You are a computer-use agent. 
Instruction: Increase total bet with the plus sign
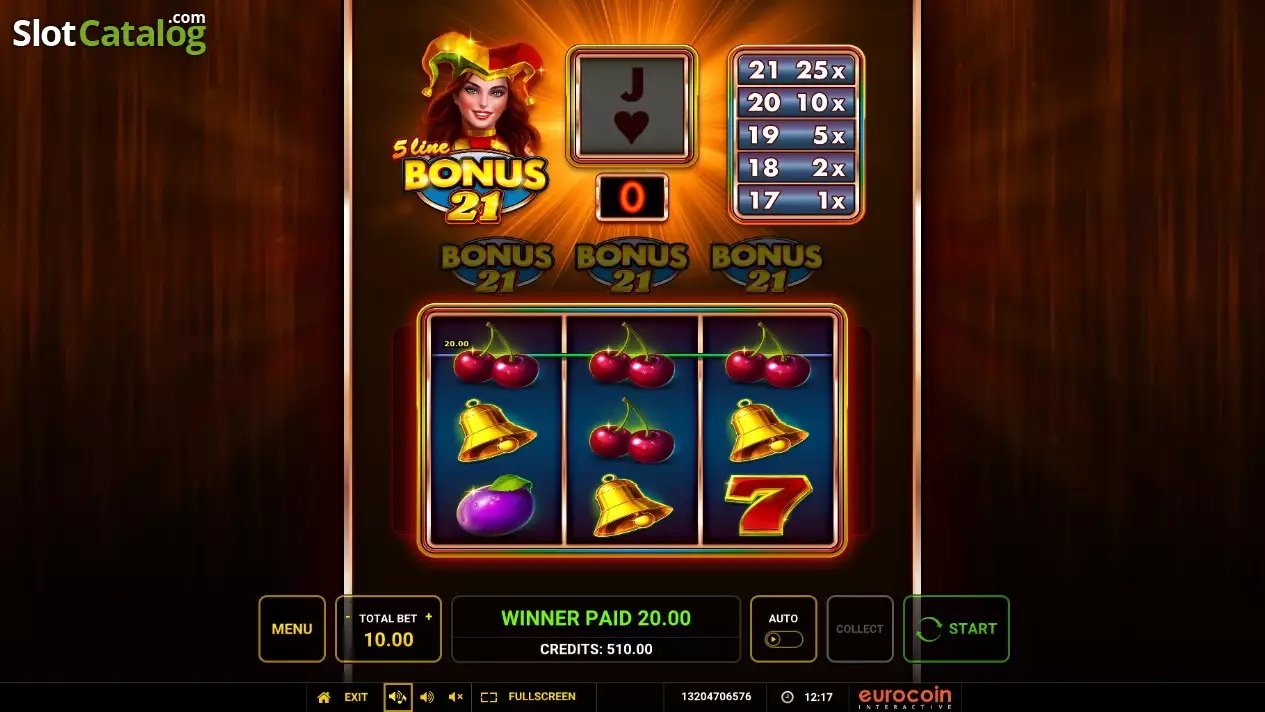pos(429,617)
